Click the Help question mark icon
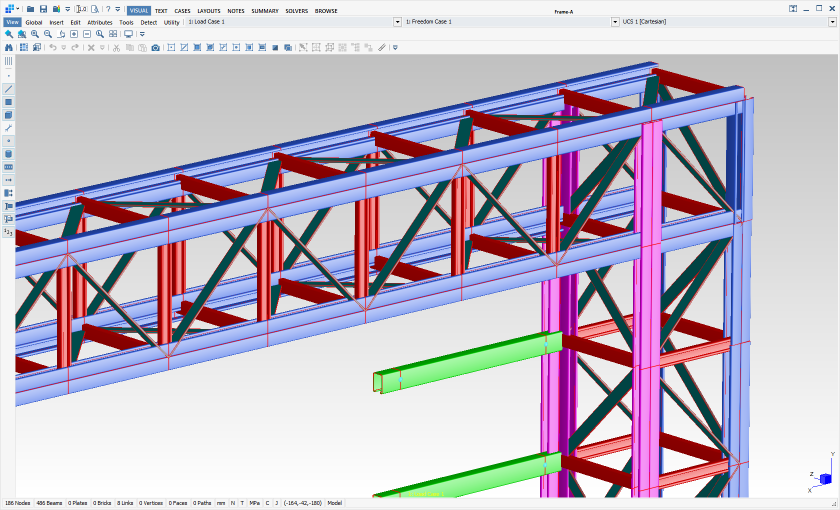Viewport: 840px width, 510px height. 106,9
